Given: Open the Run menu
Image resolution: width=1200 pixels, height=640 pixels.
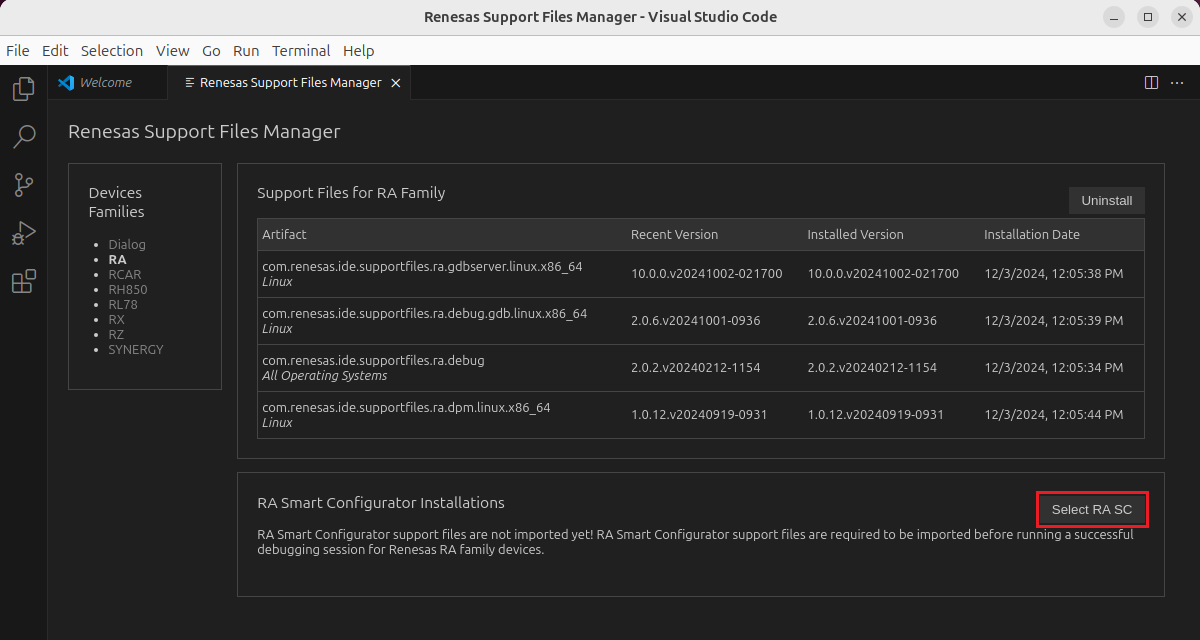Looking at the screenshot, I should click(246, 51).
